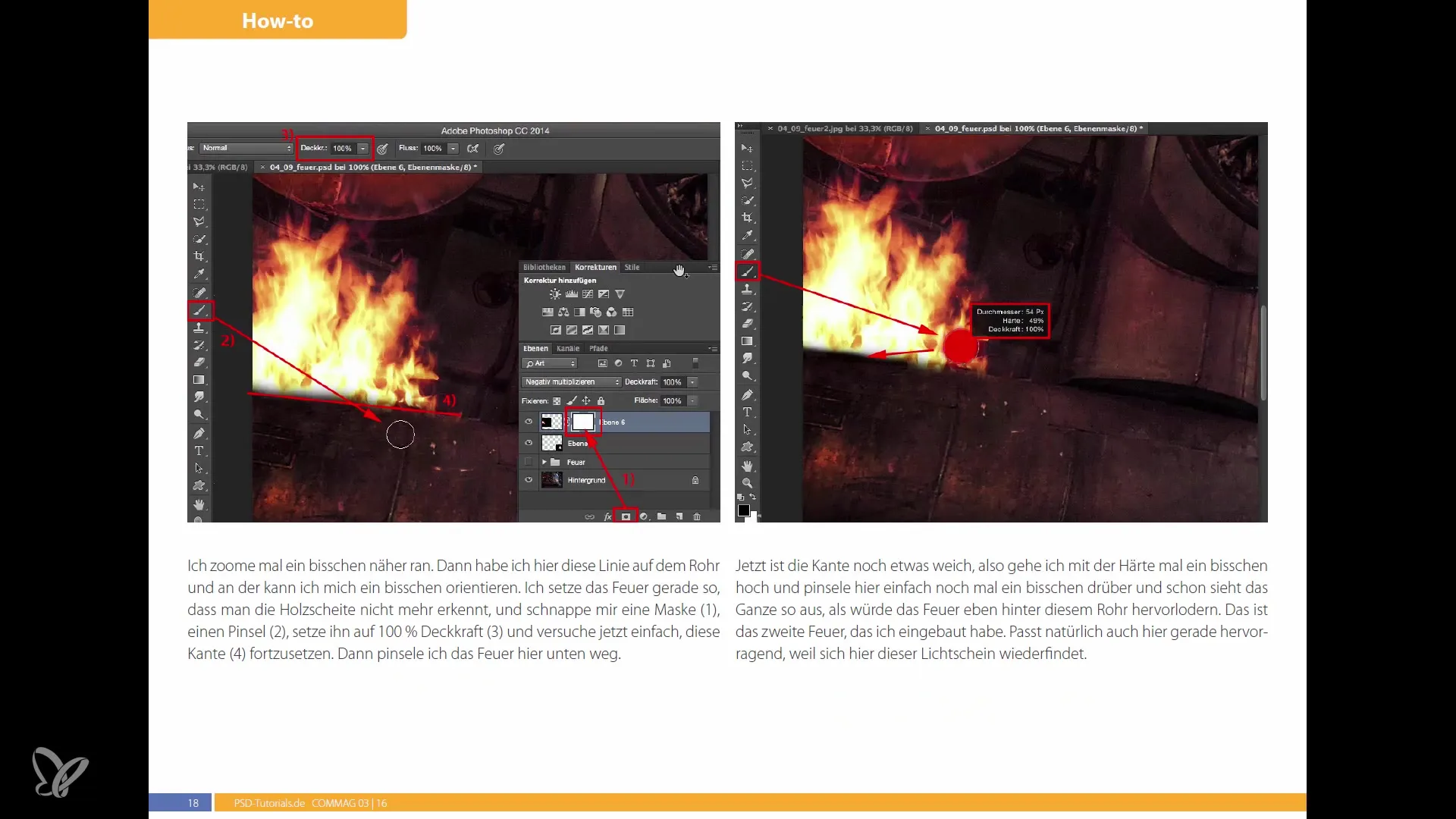Click the link layers icon
Screen dimensions: 1456x819
click(x=589, y=516)
